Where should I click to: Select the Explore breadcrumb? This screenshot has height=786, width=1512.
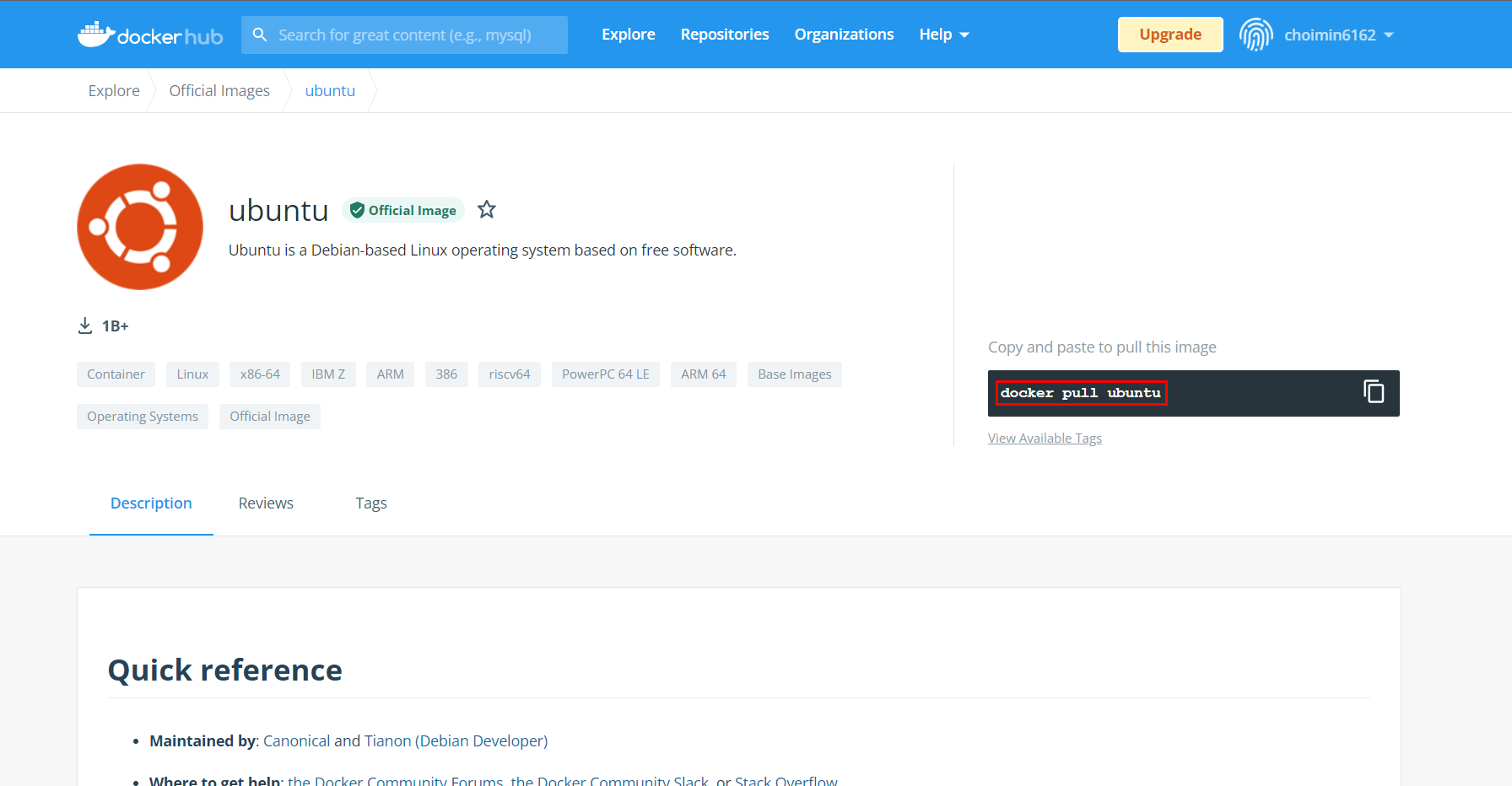[114, 90]
